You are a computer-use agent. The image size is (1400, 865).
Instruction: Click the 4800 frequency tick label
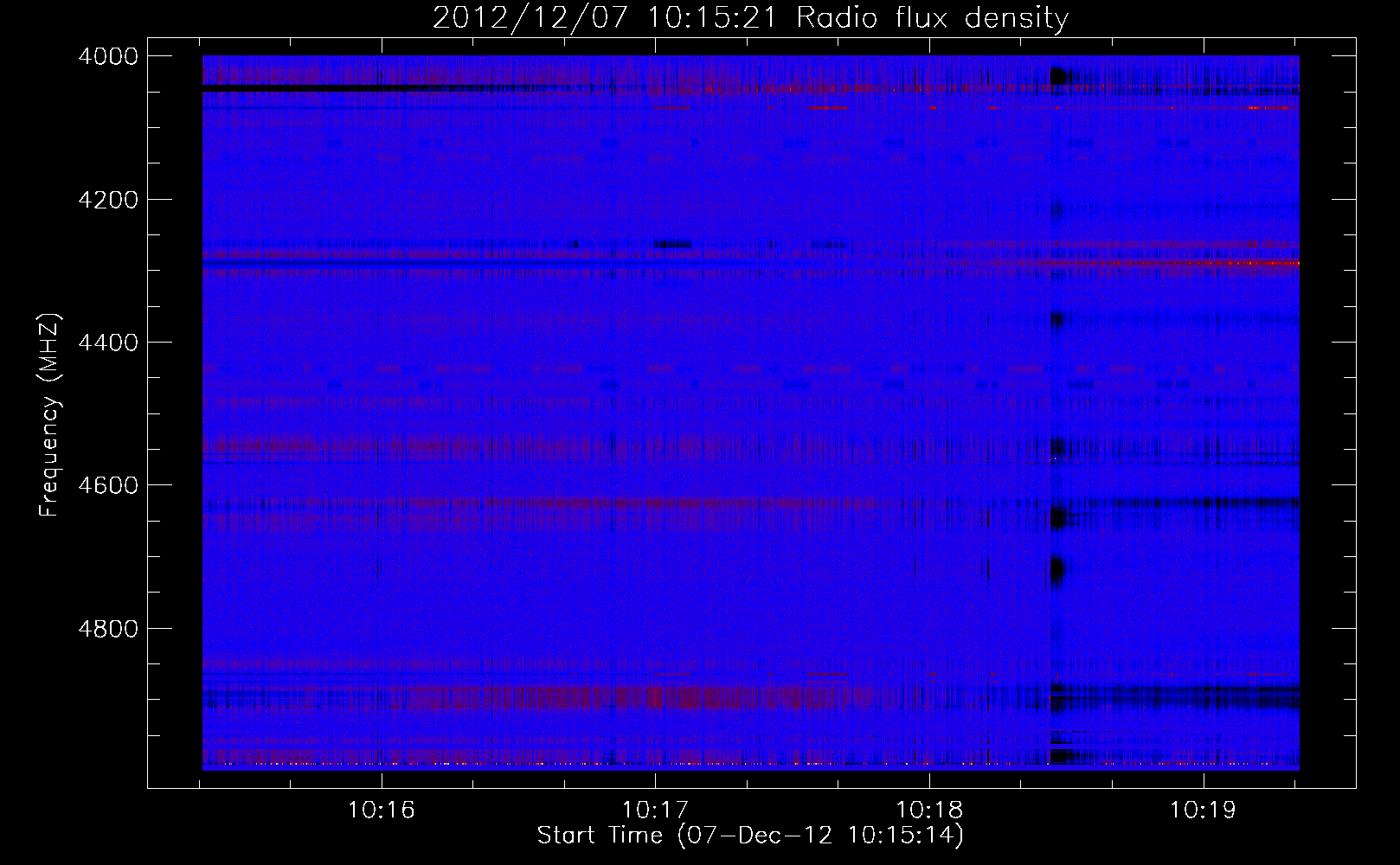coord(108,628)
